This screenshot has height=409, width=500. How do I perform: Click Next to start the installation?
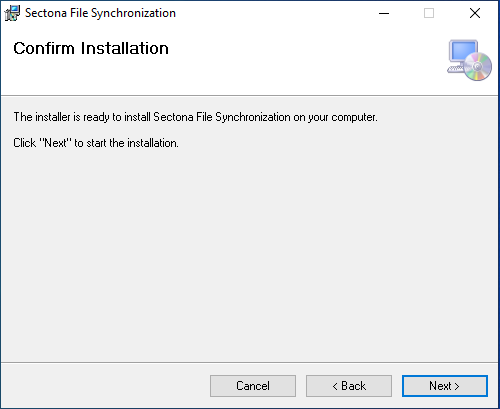[445, 386]
